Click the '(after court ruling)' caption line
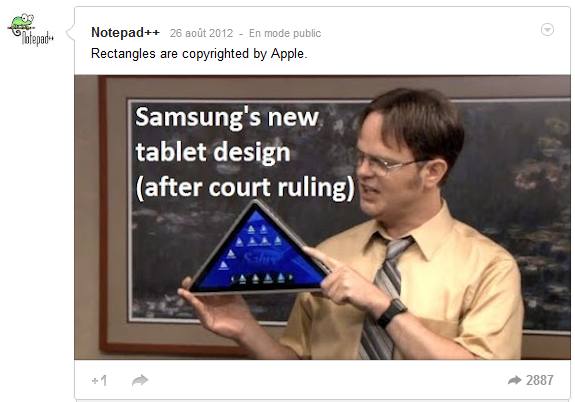The image size is (575, 402). point(245,188)
